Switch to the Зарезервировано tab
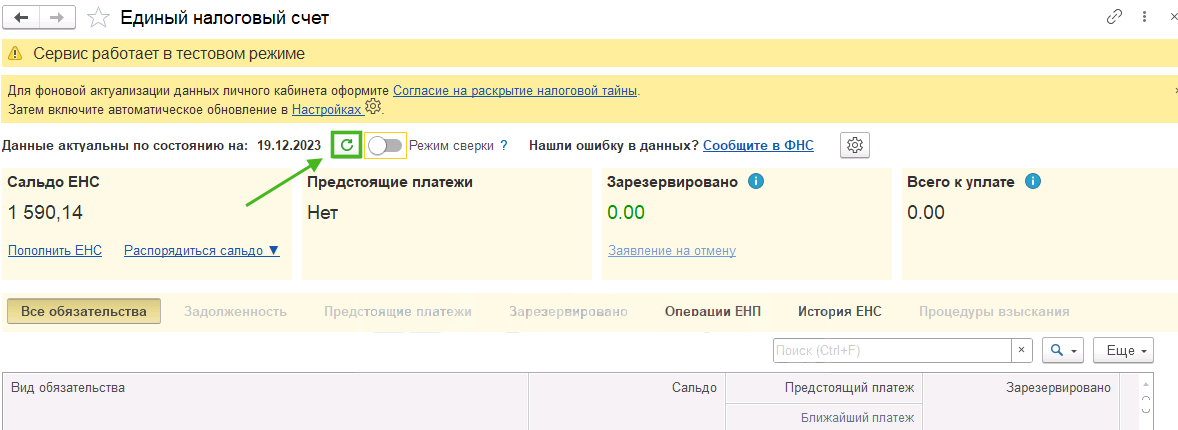The height and width of the screenshot is (430, 1178). click(568, 311)
